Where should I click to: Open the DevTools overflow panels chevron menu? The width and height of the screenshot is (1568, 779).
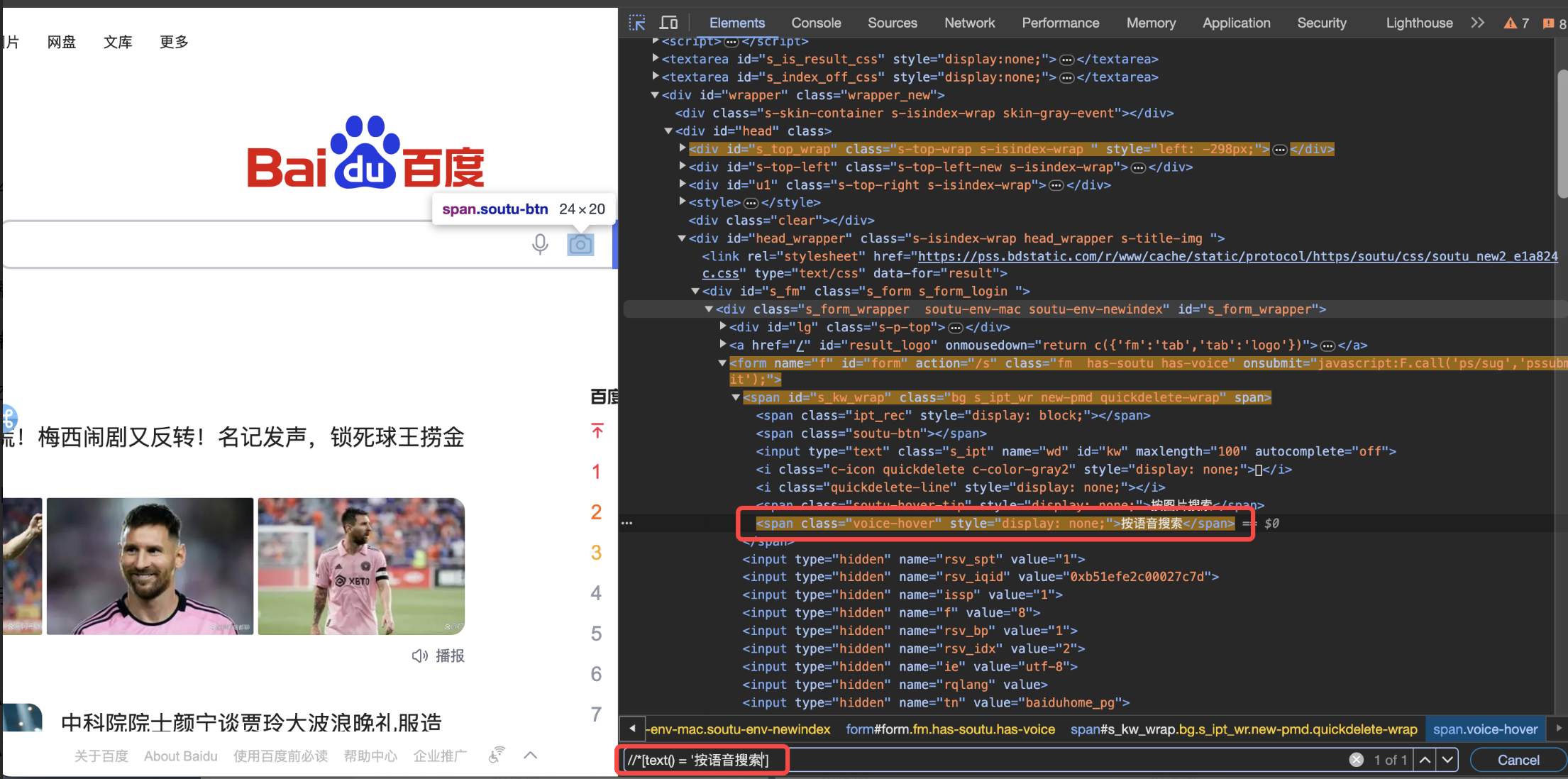[1477, 22]
